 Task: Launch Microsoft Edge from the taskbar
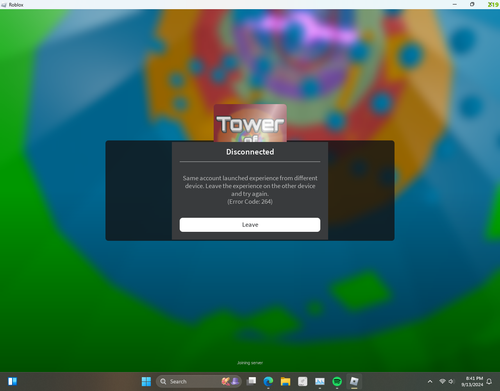[x=268, y=381]
